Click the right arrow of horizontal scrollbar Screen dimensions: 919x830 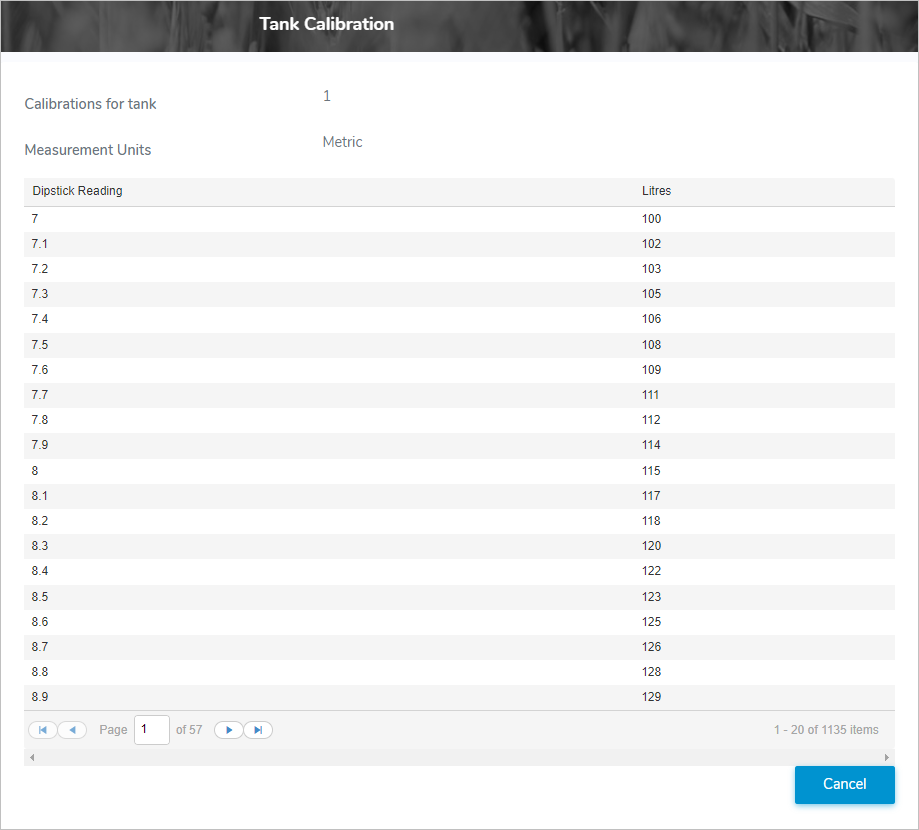[x=887, y=758]
